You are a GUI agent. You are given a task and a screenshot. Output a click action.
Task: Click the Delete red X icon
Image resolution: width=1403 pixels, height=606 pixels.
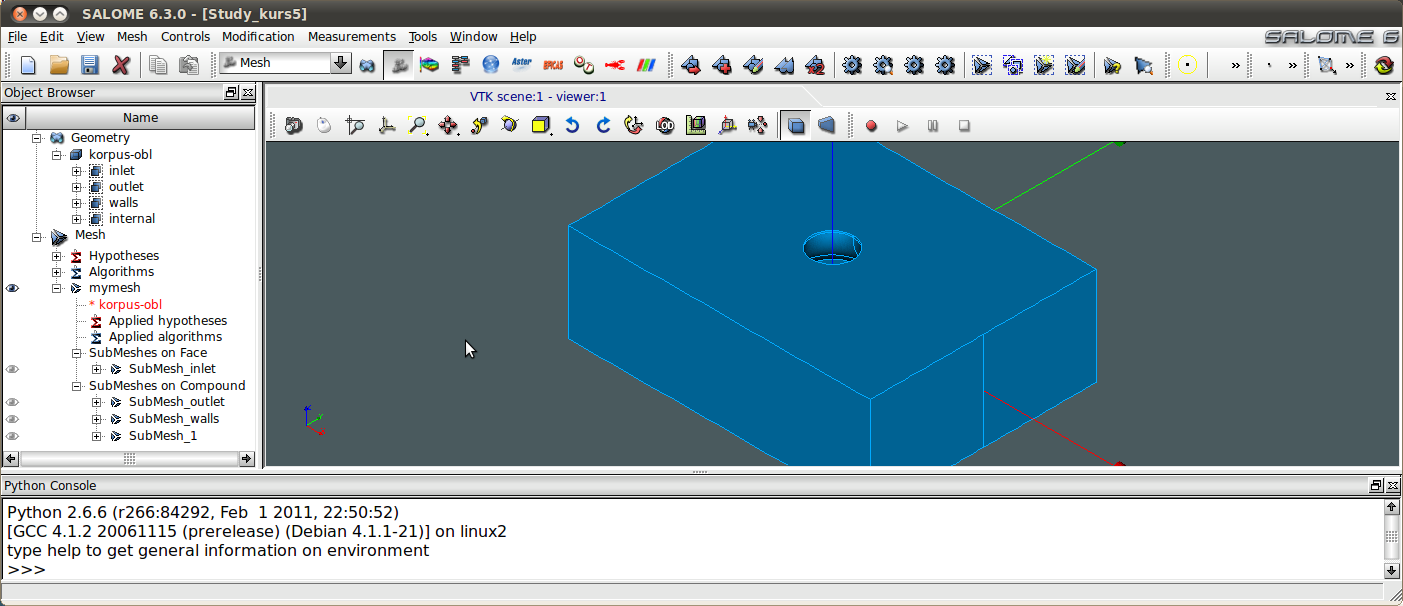tap(121, 65)
